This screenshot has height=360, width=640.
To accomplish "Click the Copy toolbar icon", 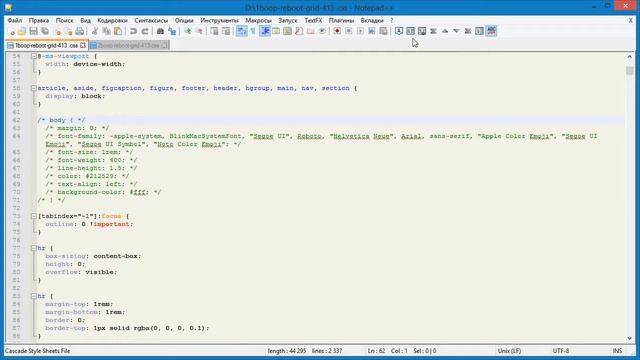I will tap(106, 31).
